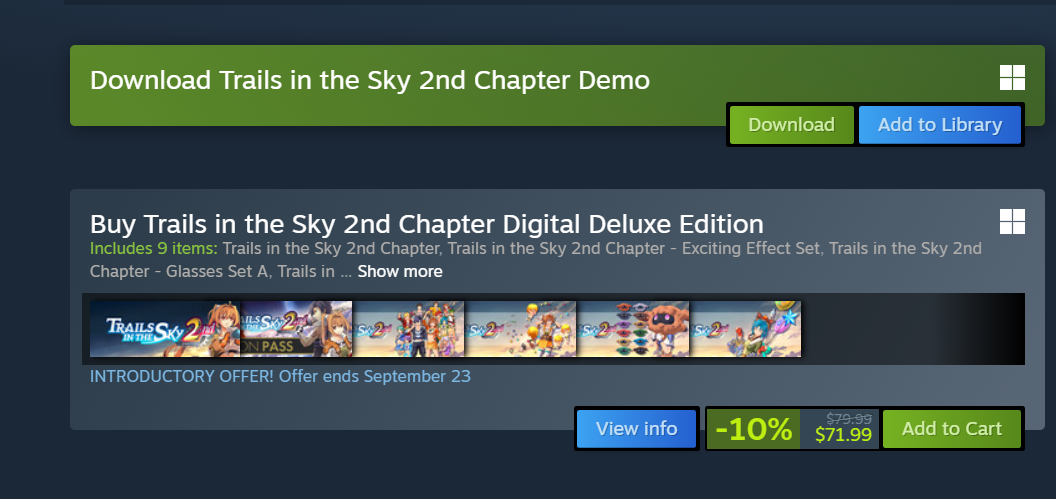Click the 'Includes 9 items:' label
The image size is (1056, 499).
click(154, 248)
